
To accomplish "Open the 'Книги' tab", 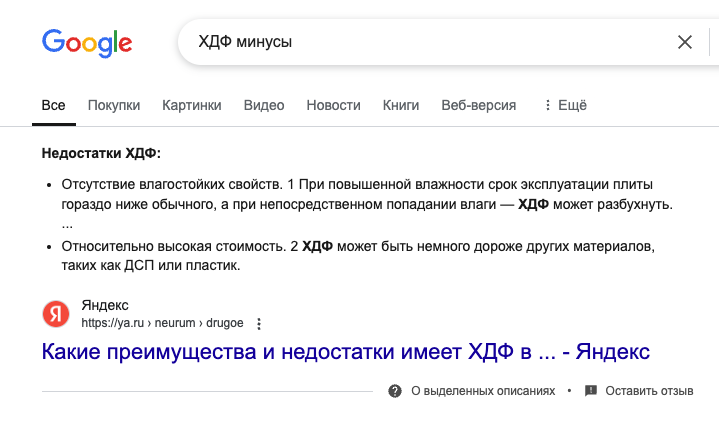I will point(401,105).
